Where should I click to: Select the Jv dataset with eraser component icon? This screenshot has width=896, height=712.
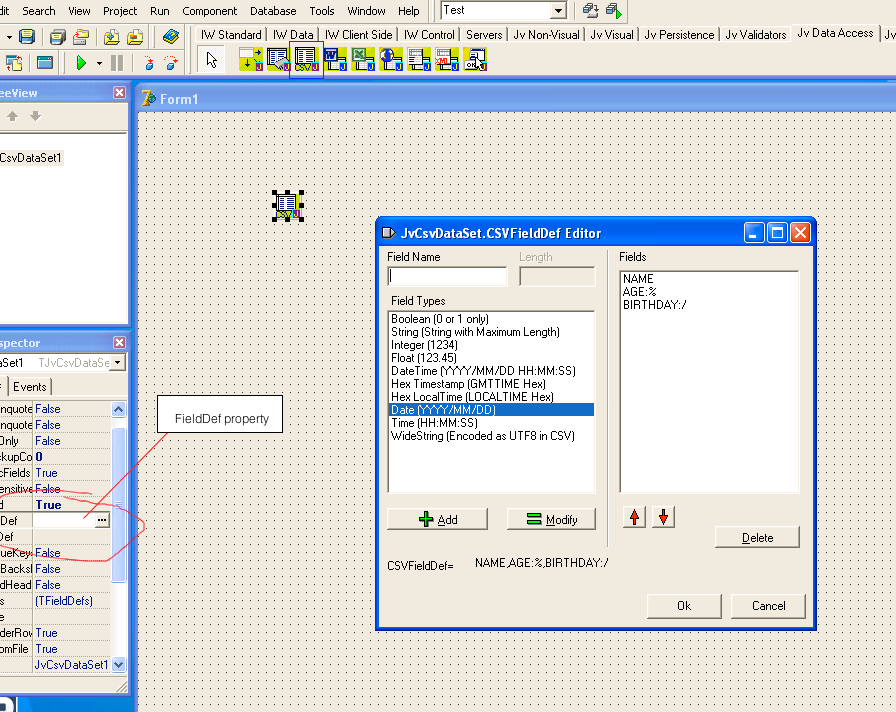tap(278, 59)
